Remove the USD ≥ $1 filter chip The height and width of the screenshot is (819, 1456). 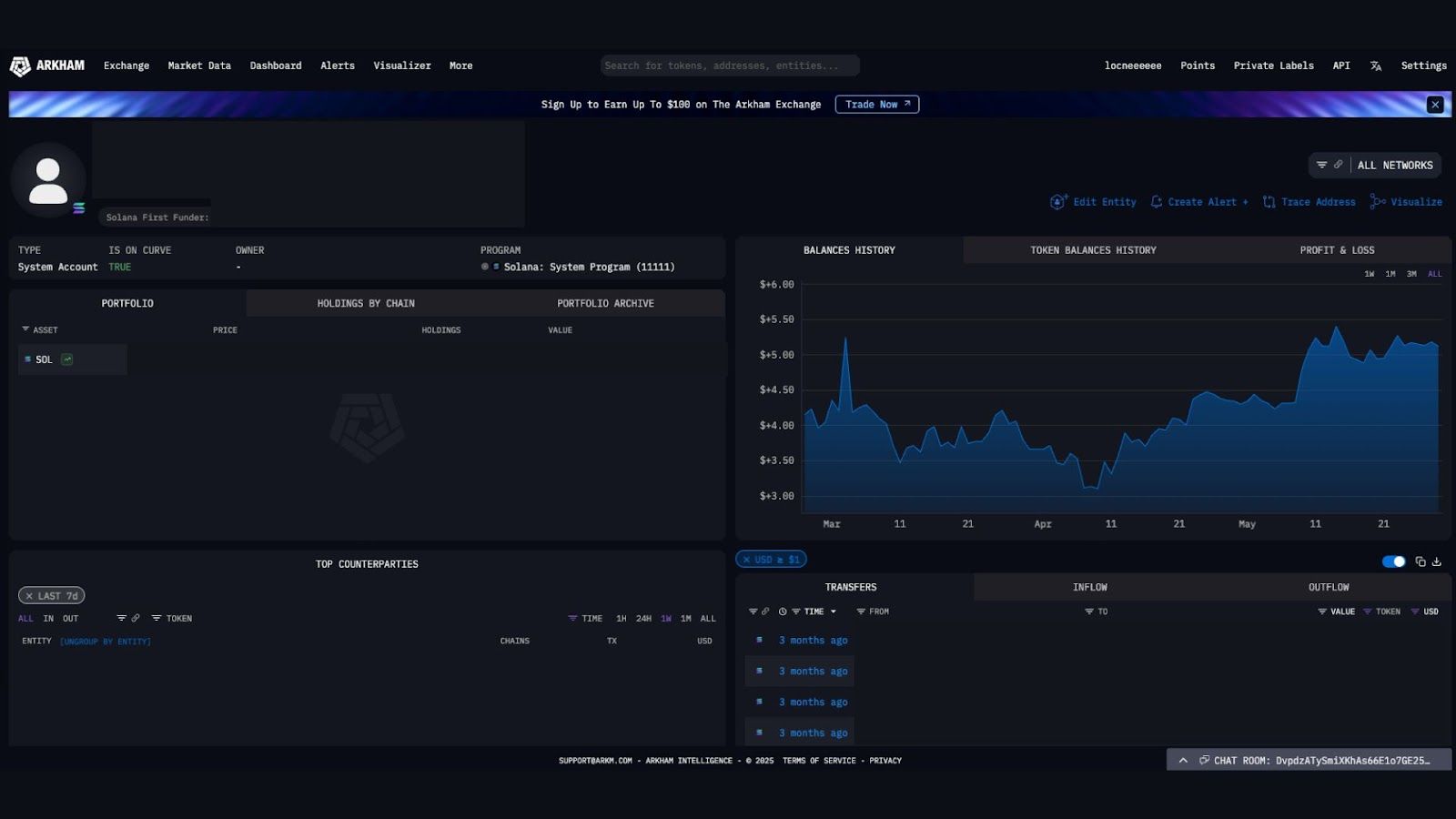coord(746,560)
